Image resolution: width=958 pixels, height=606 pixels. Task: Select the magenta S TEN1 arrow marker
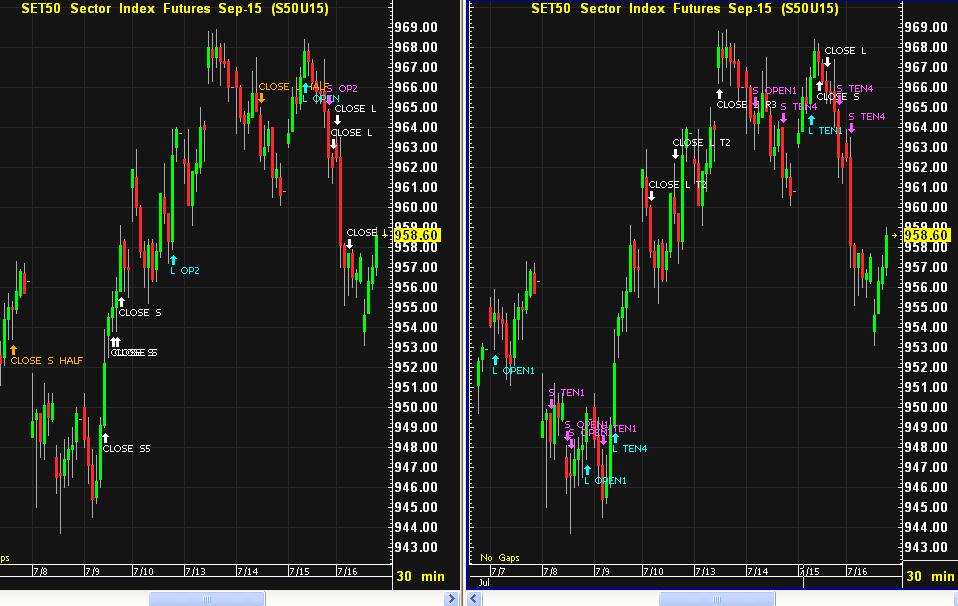click(551, 403)
